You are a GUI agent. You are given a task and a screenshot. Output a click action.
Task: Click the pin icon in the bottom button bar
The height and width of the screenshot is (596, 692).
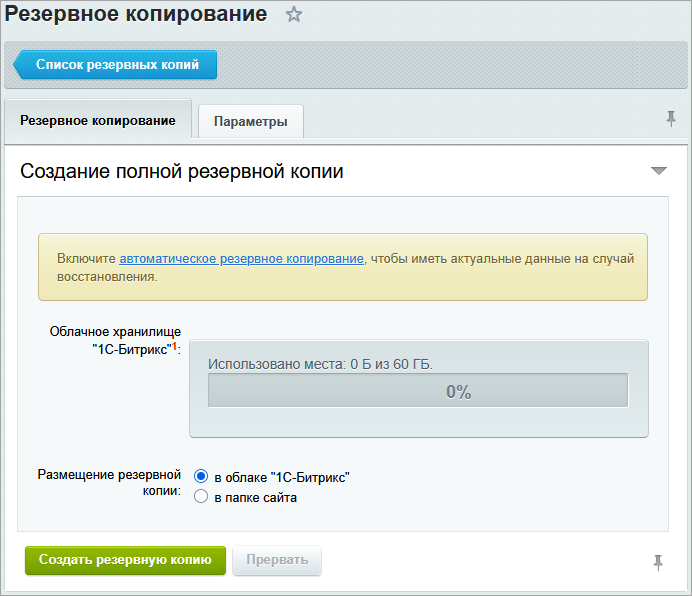[658, 562]
